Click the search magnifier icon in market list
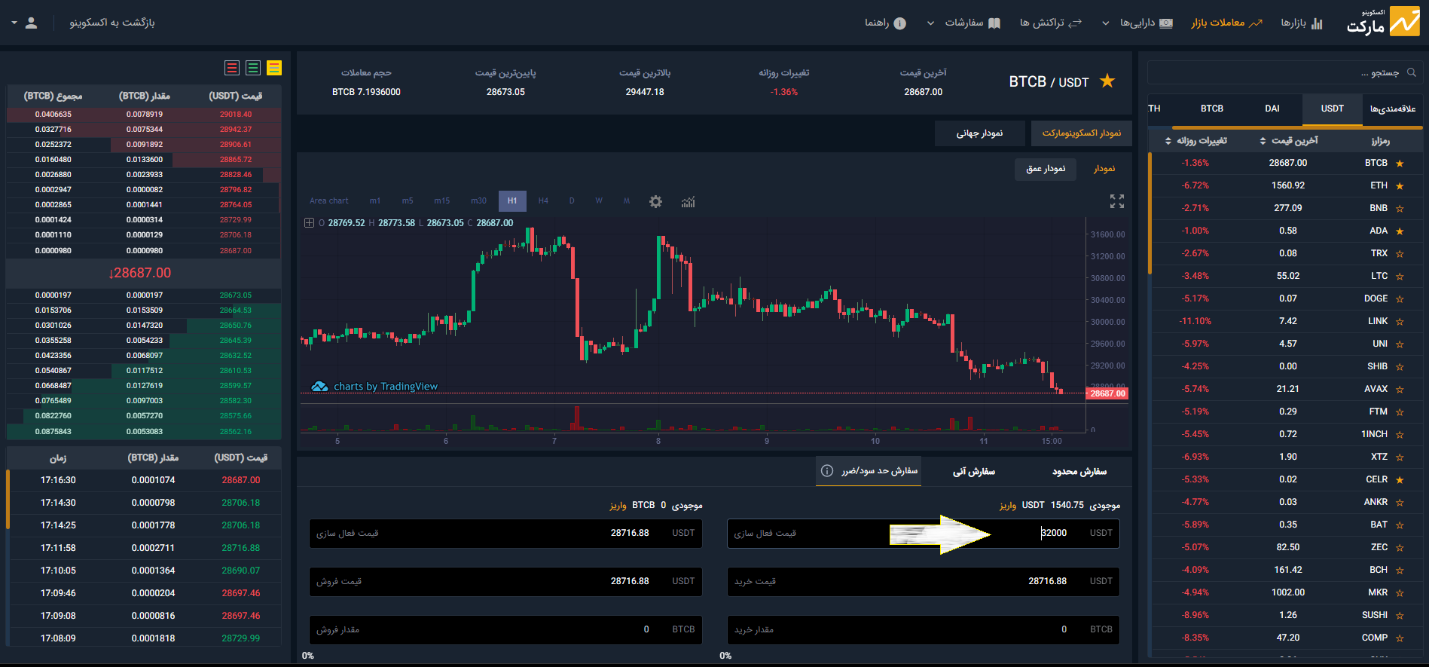Screen dimensions: 1429x667 click(1411, 73)
